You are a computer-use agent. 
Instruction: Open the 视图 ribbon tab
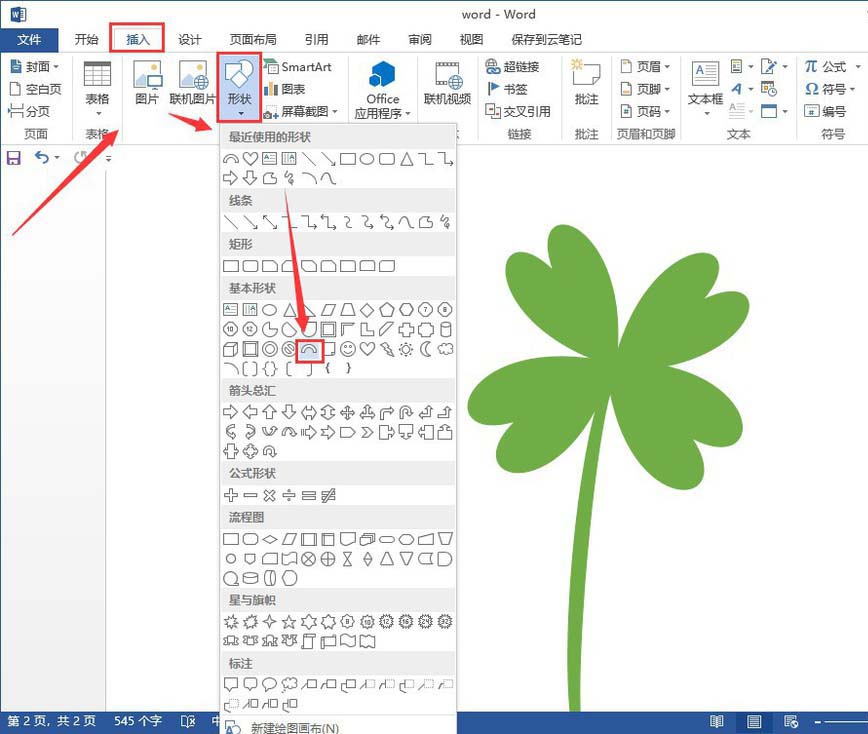pyautogui.click(x=471, y=39)
